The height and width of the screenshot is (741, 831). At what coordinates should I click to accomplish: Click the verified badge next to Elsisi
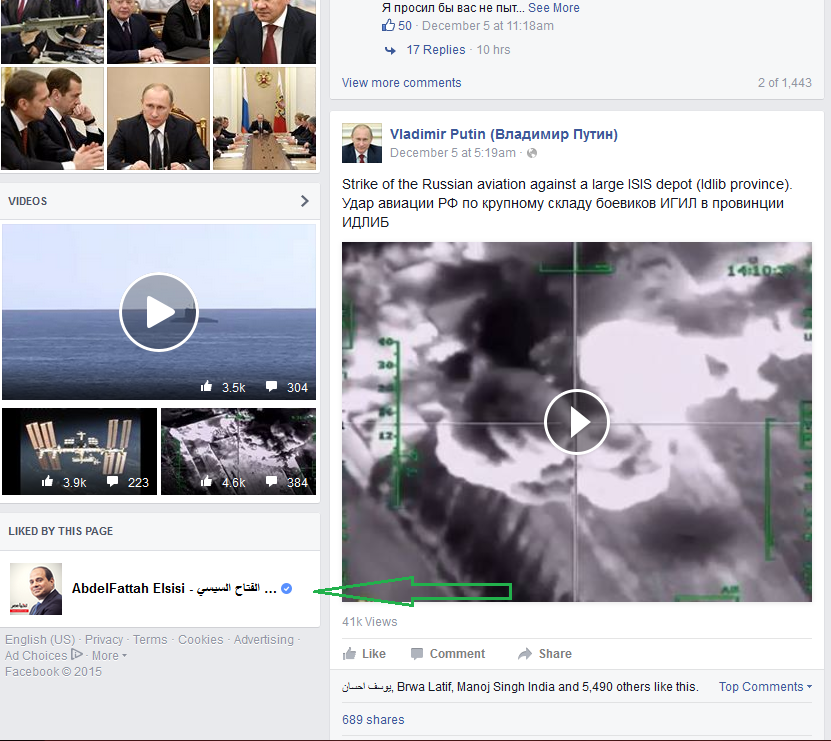pyautogui.click(x=286, y=588)
